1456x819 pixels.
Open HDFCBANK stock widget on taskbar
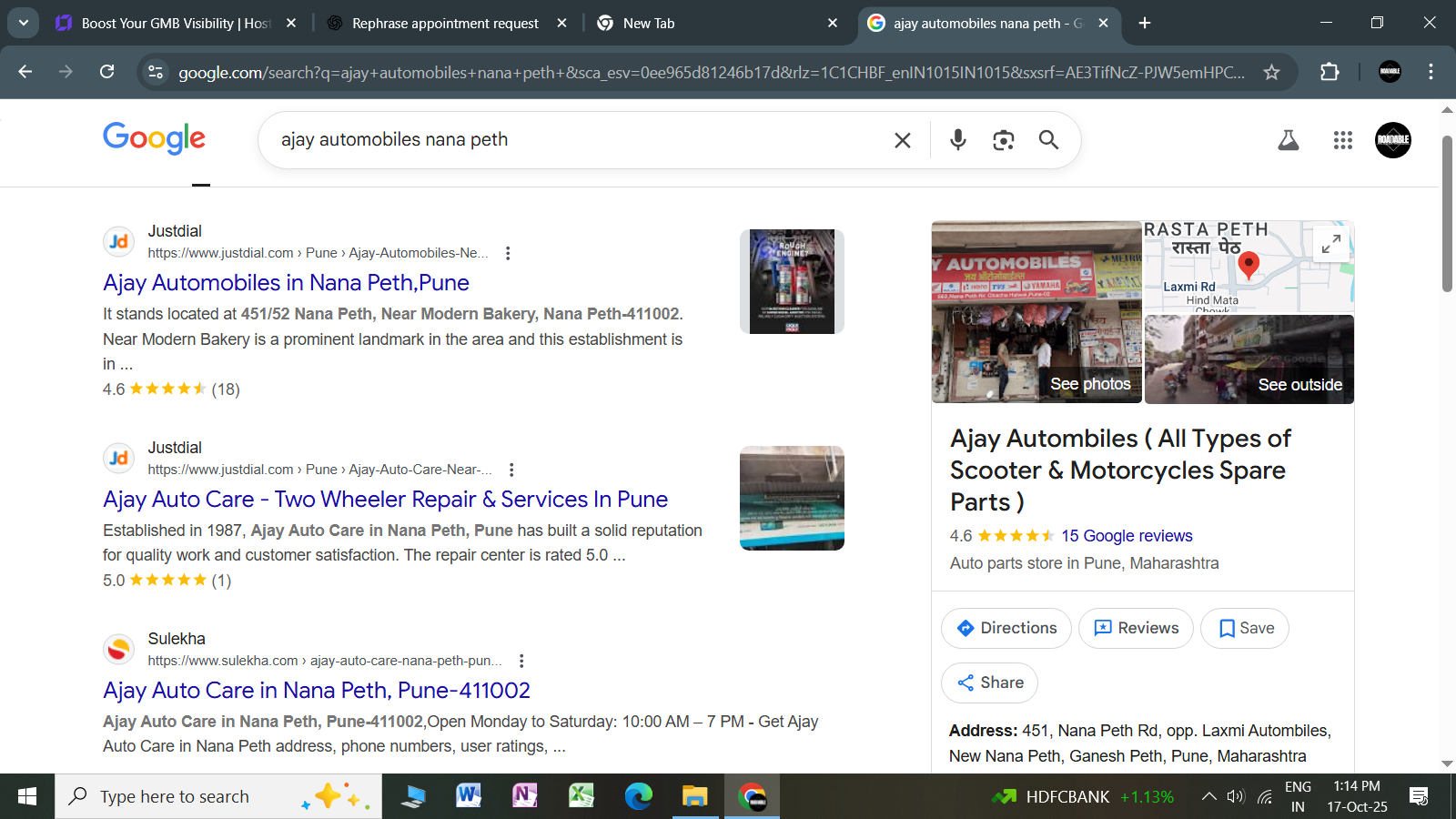point(1083,796)
